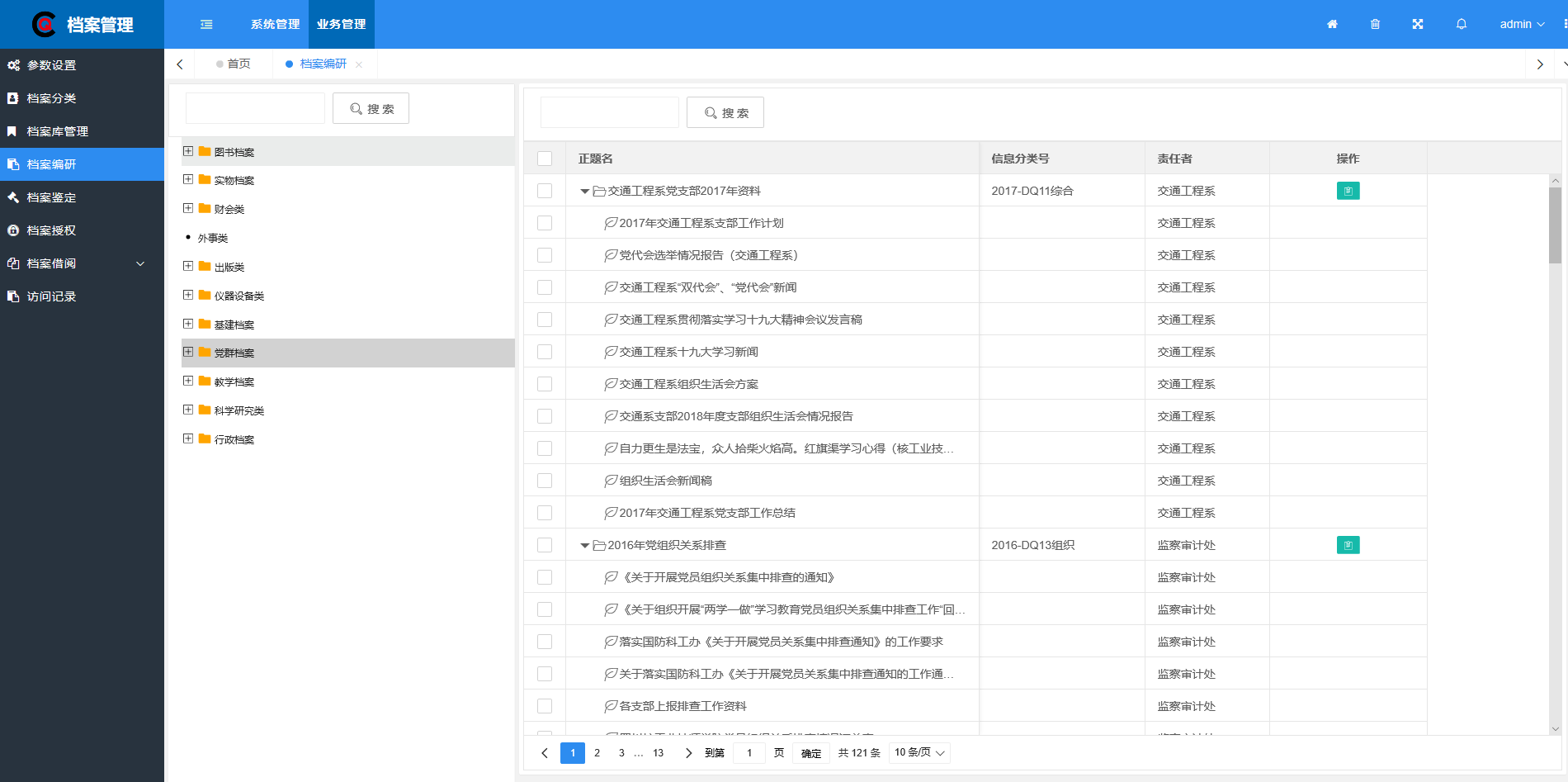Expand the 党群档案 tree node
Screen dimensions: 1568x782
tap(187, 352)
